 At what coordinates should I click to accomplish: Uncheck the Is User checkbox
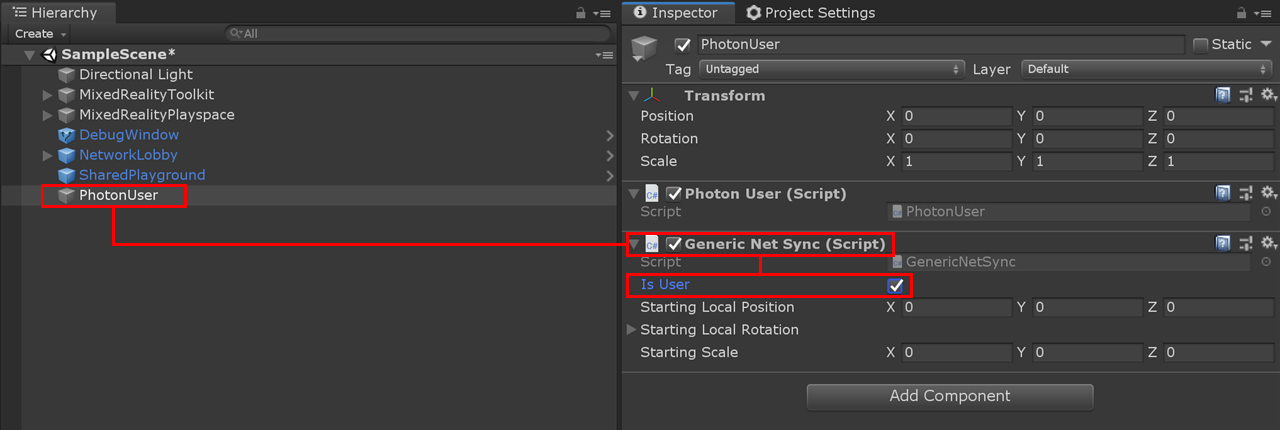[x=896, y=285]
